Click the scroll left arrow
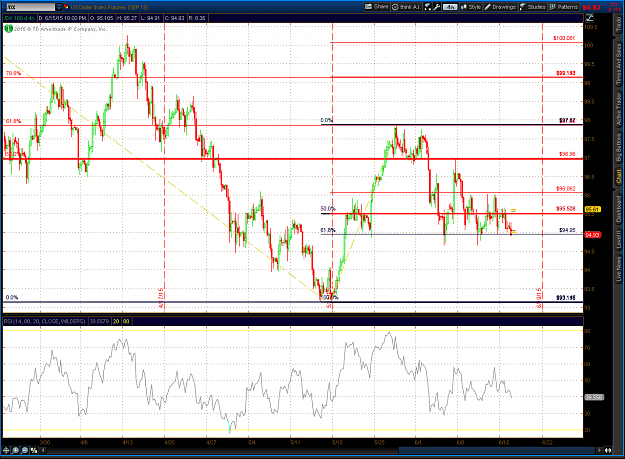This screenshot has height=459, width=625. click(x=43, y=450)
